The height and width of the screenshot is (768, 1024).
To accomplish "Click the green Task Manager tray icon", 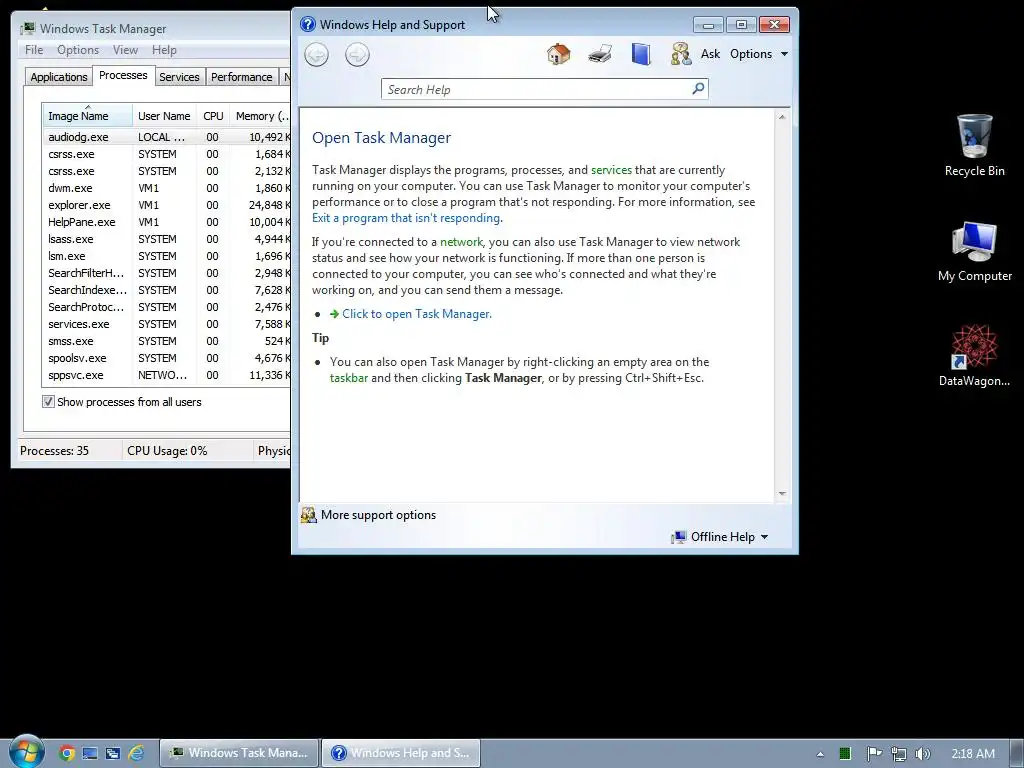I will pyautogui.click(x=844, y=754).
